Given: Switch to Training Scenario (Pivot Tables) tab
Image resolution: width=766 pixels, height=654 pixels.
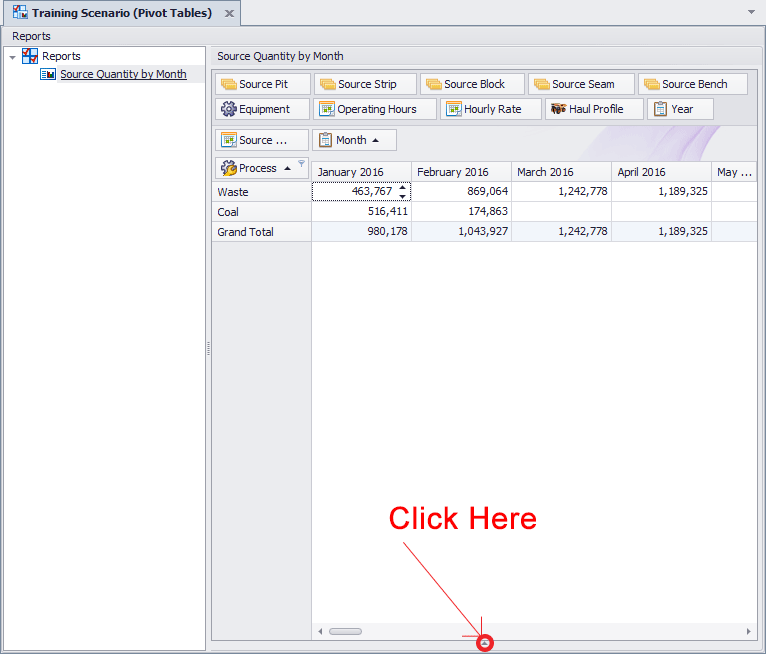Looking at the screenshot, I should click(x=122, y=13).
